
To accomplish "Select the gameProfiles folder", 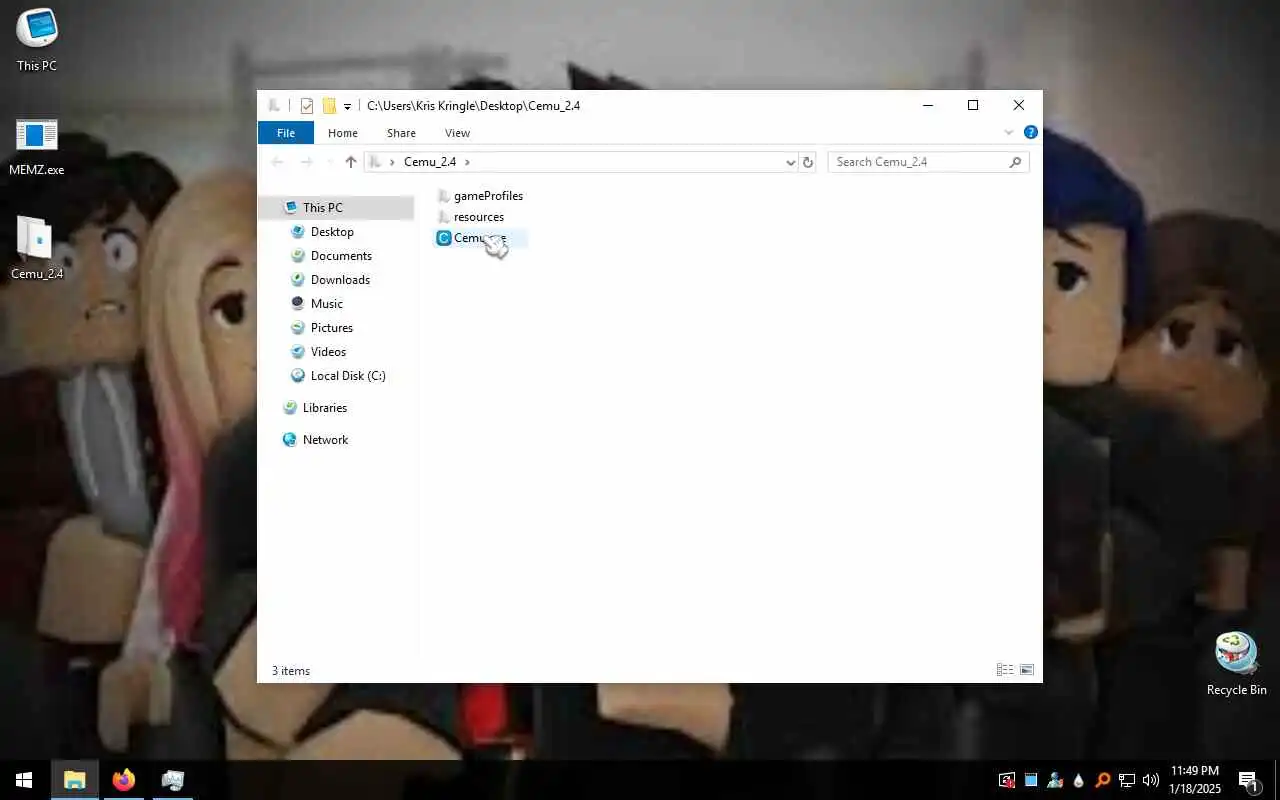I will click(480, 196).
